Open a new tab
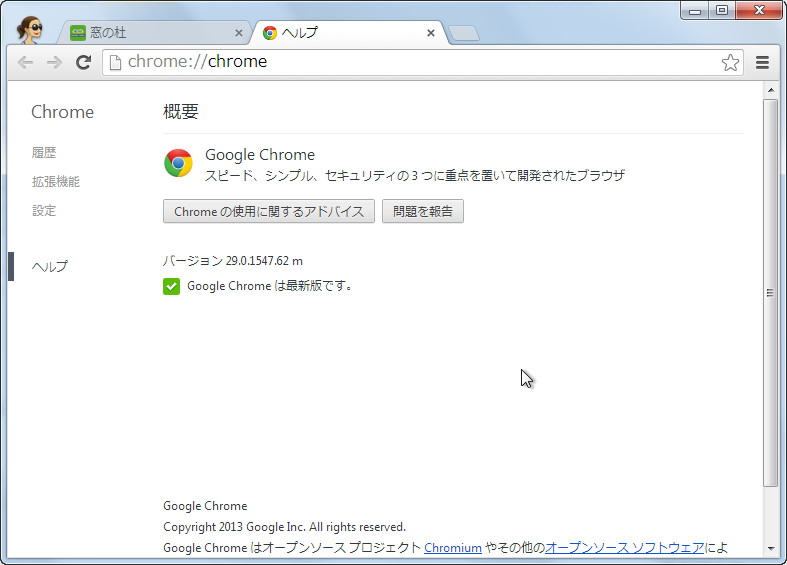The width and height of the screenshot is (787, 565). coord(464,34)
